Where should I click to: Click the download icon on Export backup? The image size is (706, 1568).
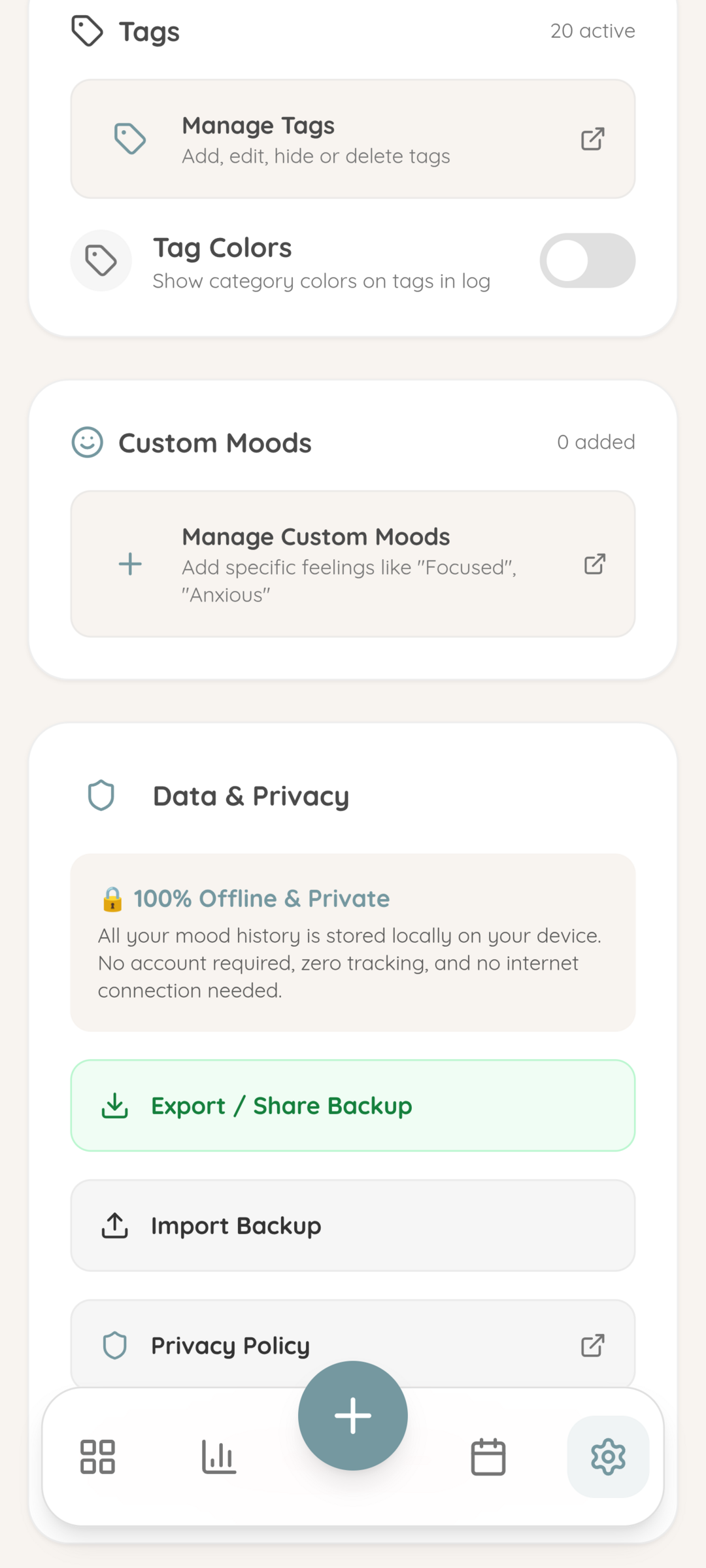click(115, 1105)
